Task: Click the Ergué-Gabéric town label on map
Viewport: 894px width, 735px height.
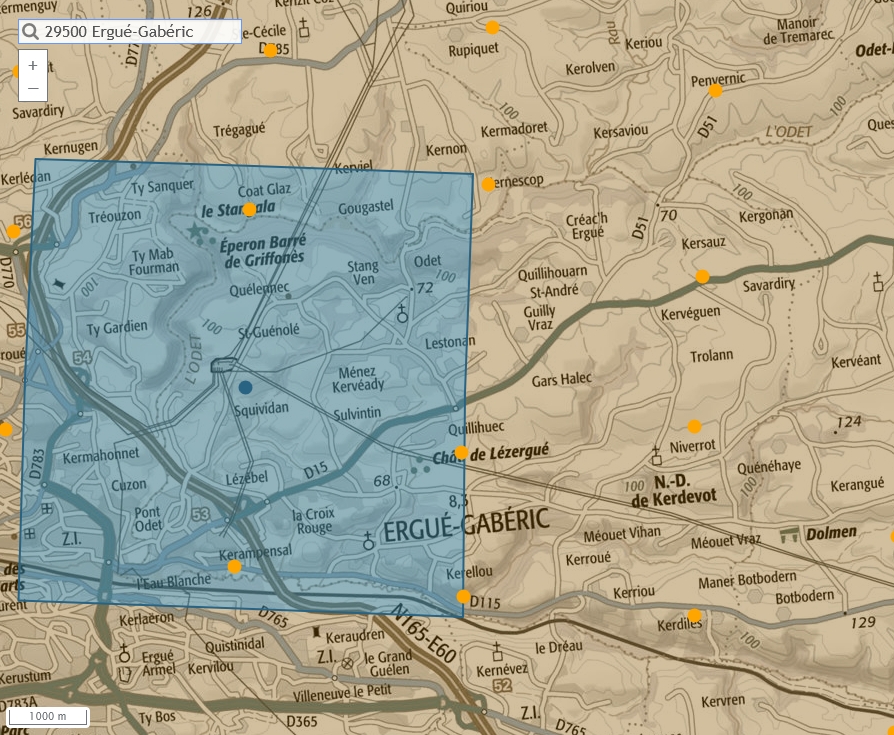Action: coord(466,521)
